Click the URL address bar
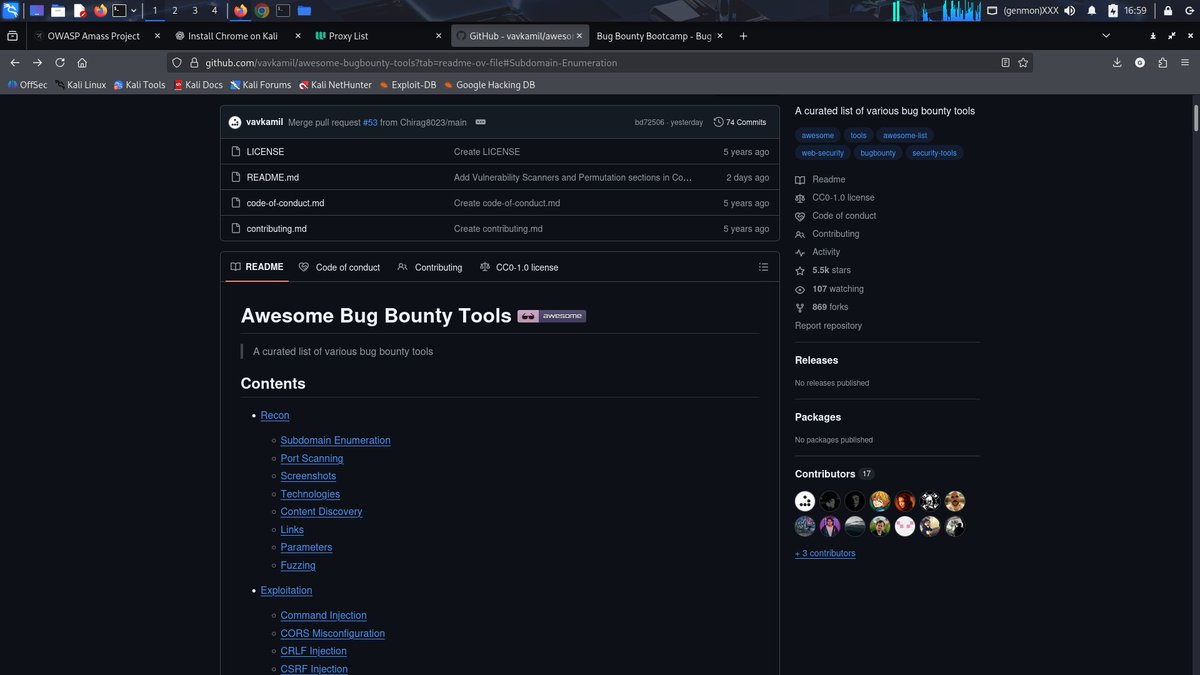The height and width of the screenshot is (675, 1200). pyautogui.click(x=600, y=62)
